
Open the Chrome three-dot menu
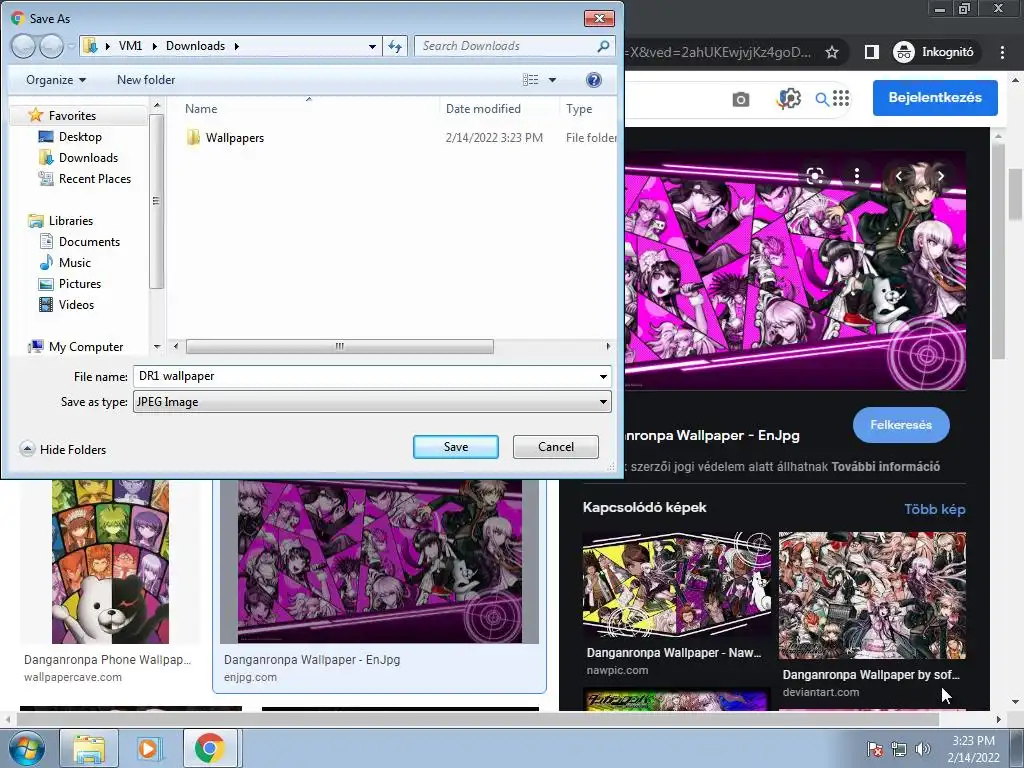pyautogui.click(x=1002, y=52)
